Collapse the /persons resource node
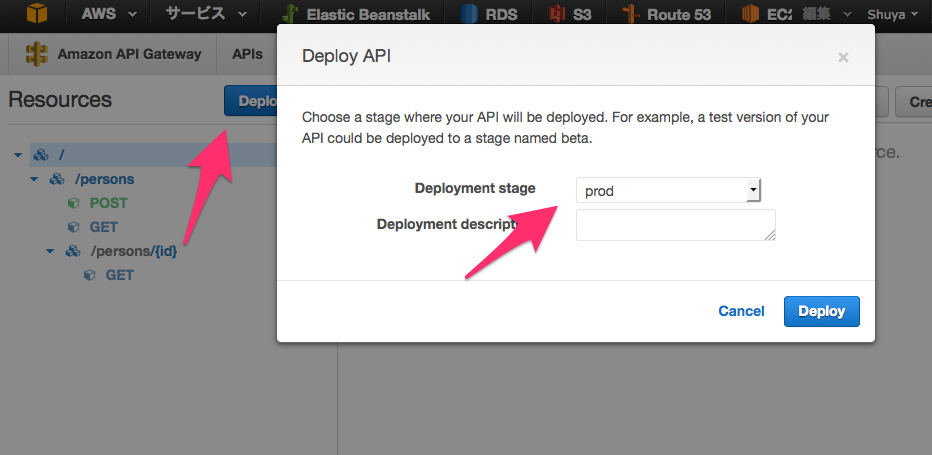 tap(33, 179)
